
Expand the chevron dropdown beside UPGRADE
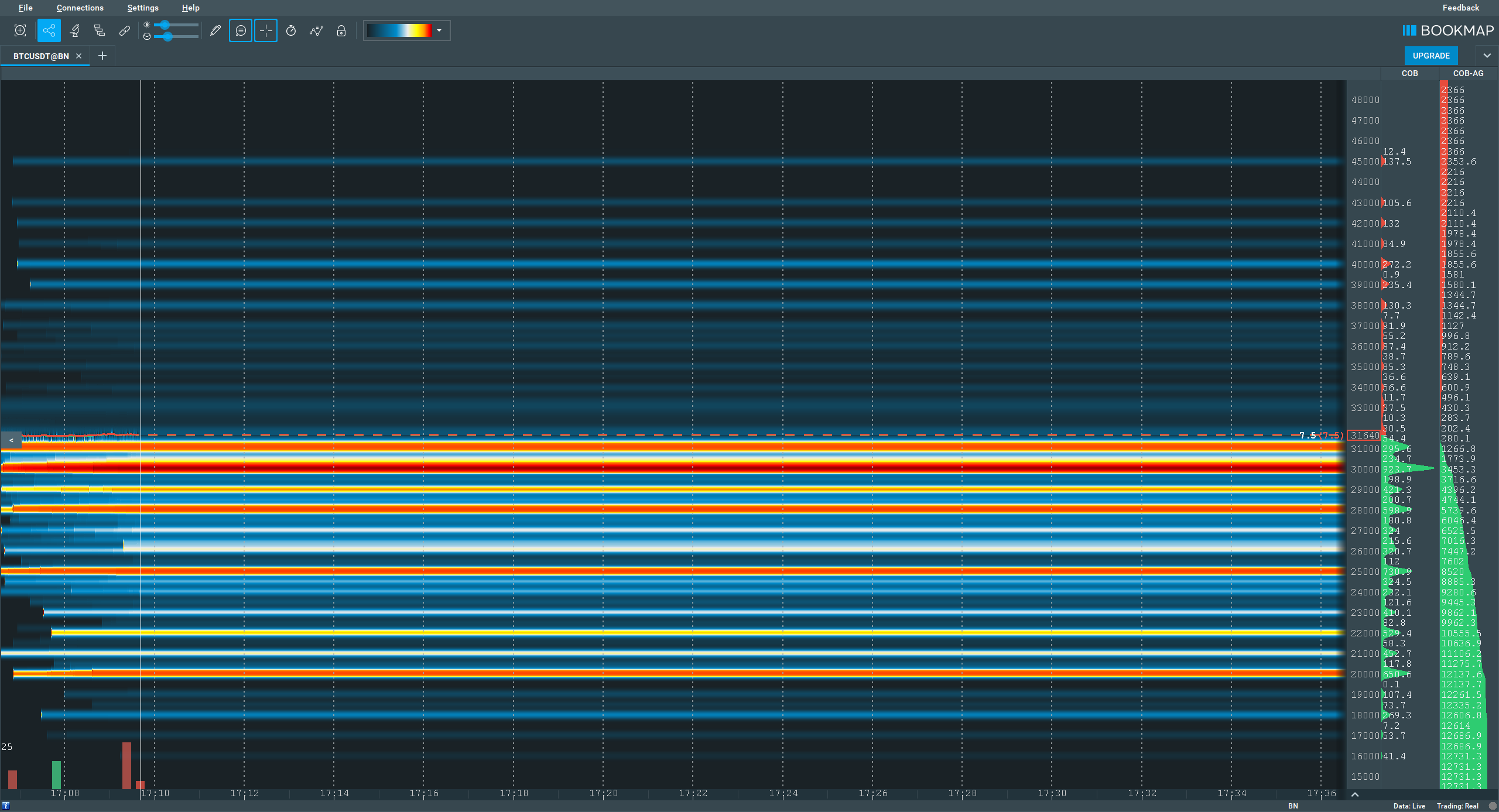pyautogui.click(x=1487, y=56)
